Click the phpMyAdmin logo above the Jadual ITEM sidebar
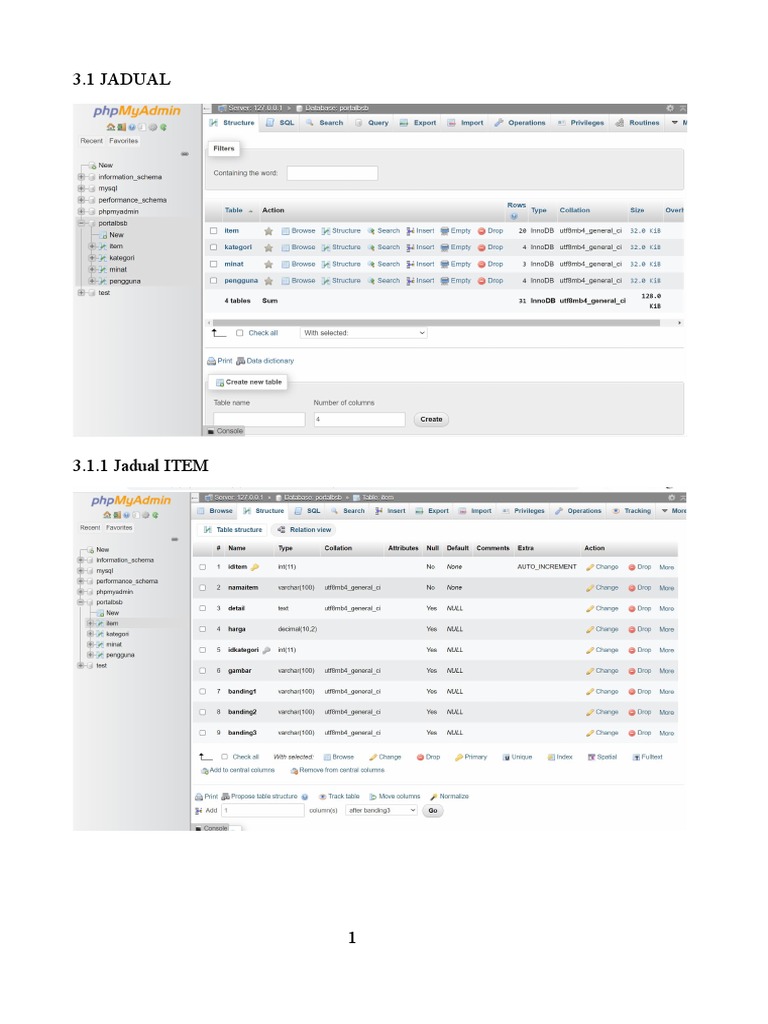The height and width of the screenshot is (1024, 768). point(131,500)
